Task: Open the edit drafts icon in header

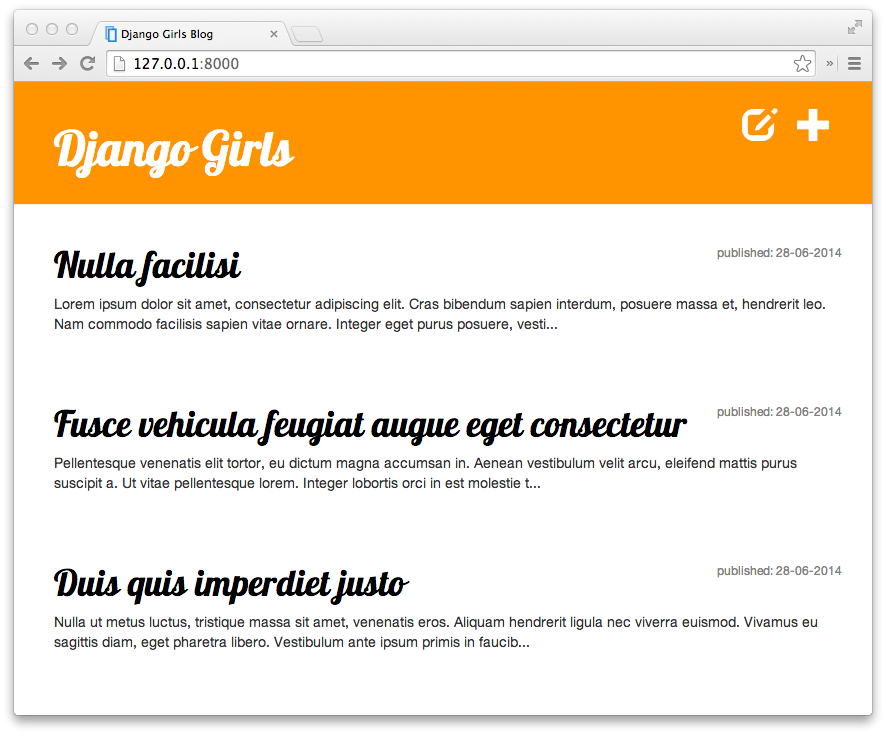Action: coord(759,125)
